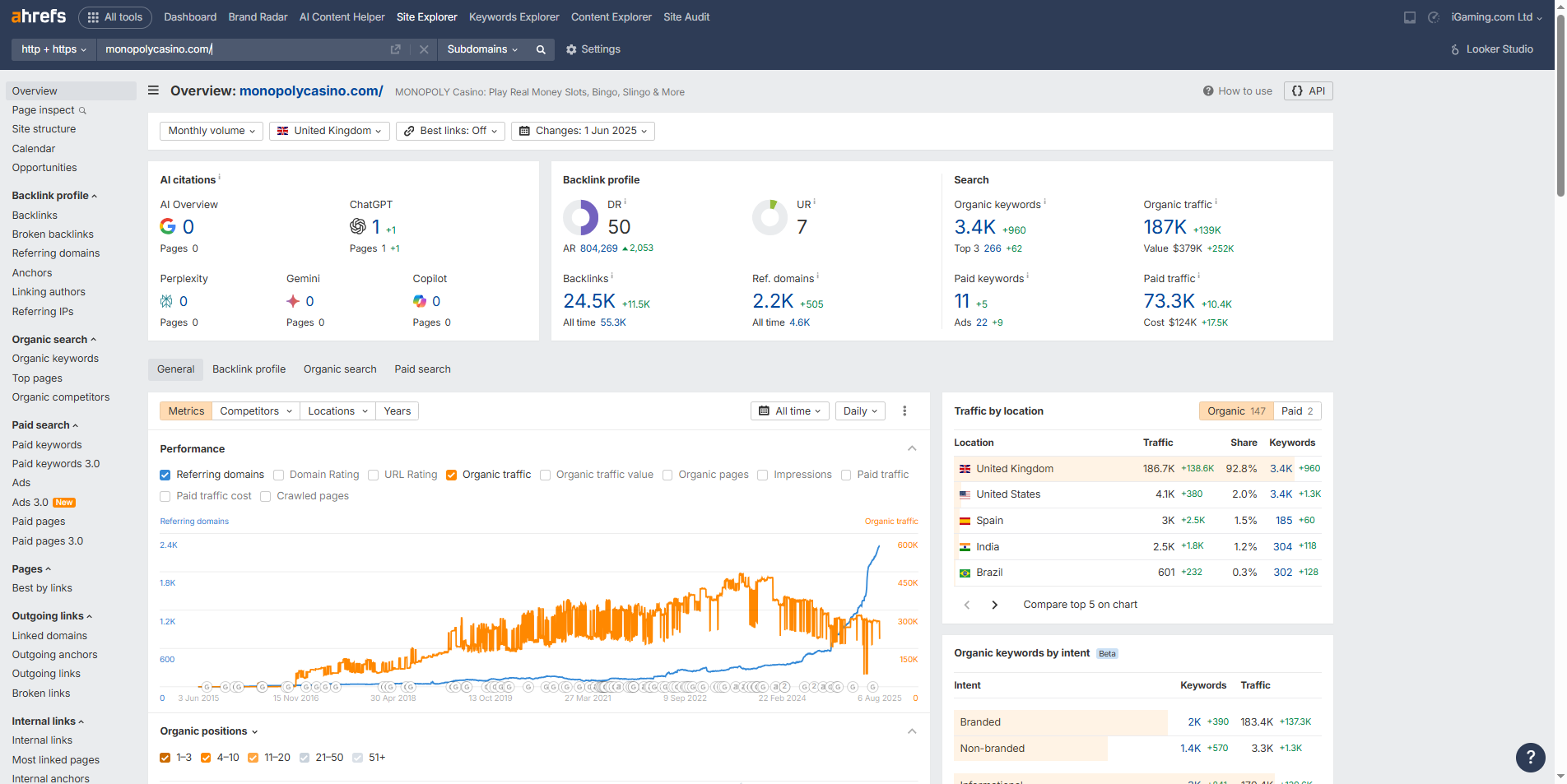1567x784 pixels.
Task: Open Keywords Explorer in top menu
Action: coord(514,17)
